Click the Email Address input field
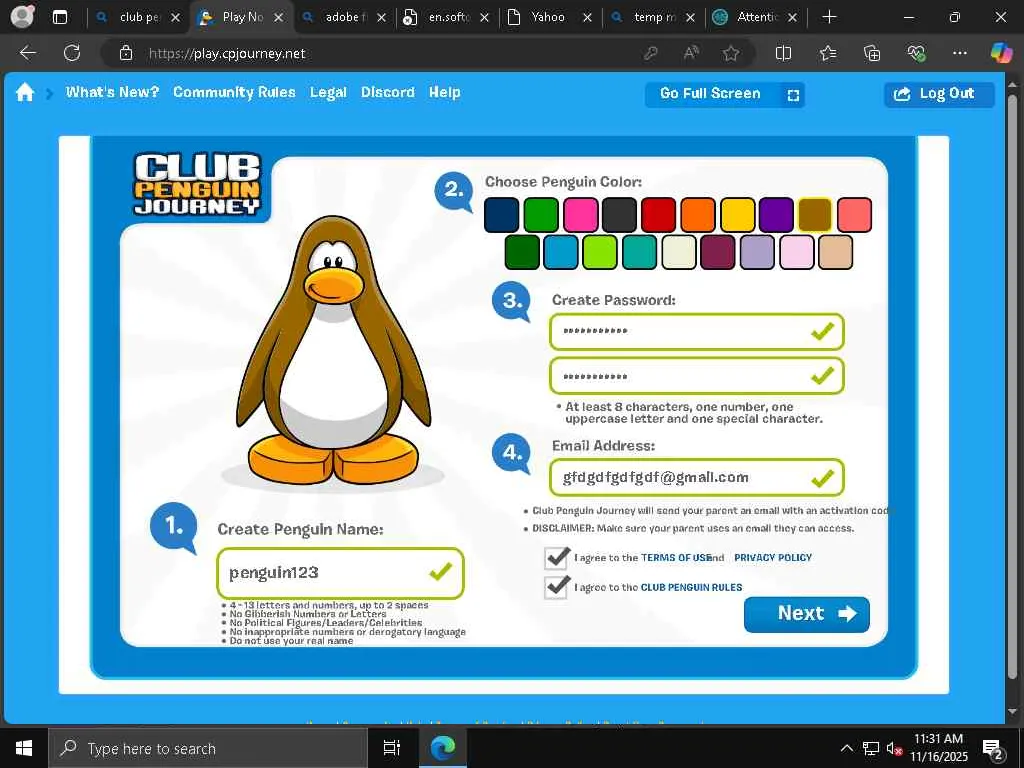Viewport: 1024px width, 768px height. pyautogui.click(x=696, y=477)
